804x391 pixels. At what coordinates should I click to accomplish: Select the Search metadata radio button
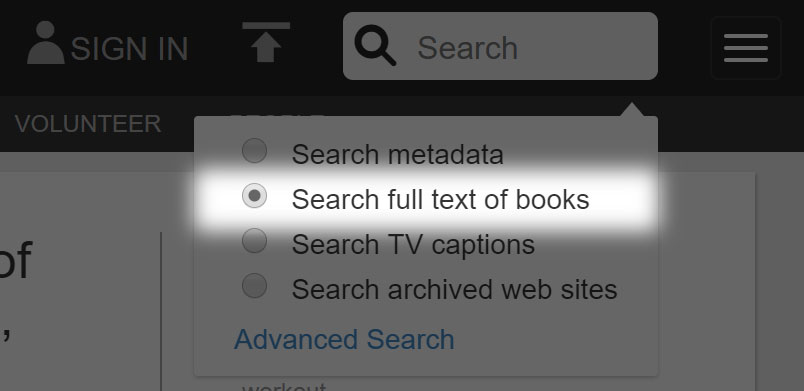[254, 151]
